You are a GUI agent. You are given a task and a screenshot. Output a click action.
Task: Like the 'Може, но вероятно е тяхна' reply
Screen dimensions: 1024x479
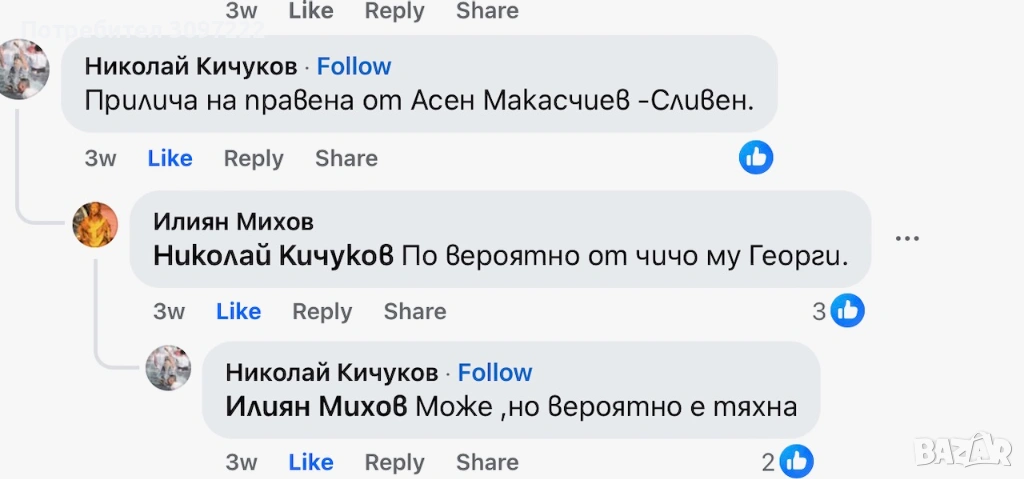coord(310,462)
